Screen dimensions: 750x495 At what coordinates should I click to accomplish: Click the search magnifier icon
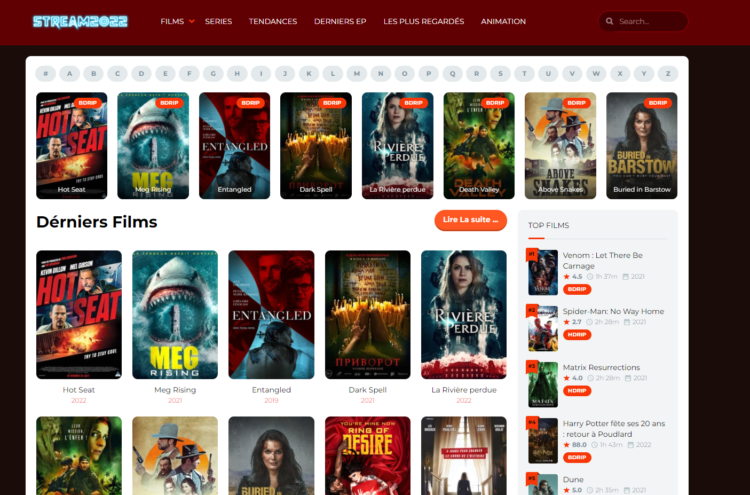tap(609, 22)
